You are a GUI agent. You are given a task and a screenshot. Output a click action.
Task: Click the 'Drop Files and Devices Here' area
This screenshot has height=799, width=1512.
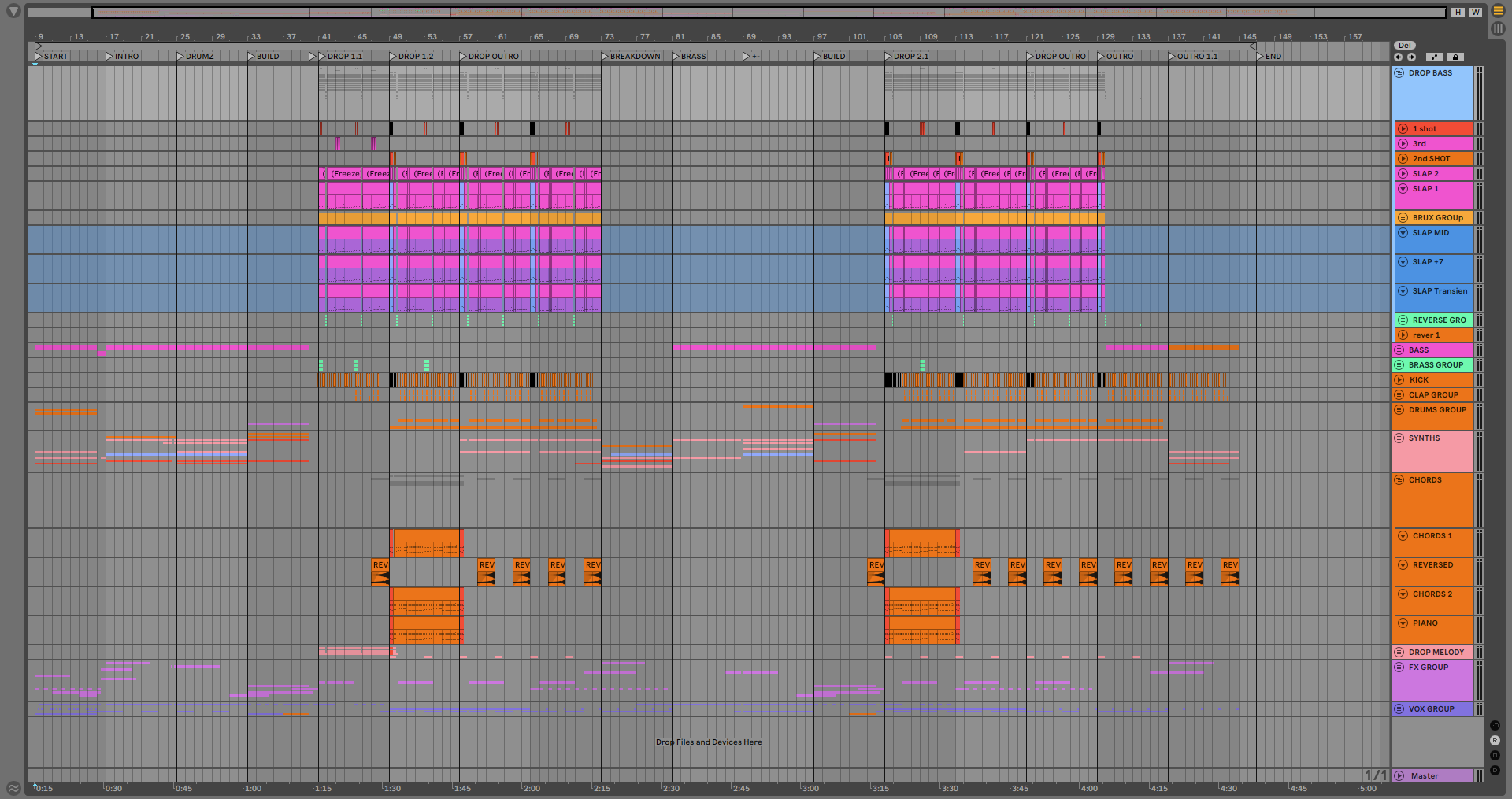click(709, 742)
